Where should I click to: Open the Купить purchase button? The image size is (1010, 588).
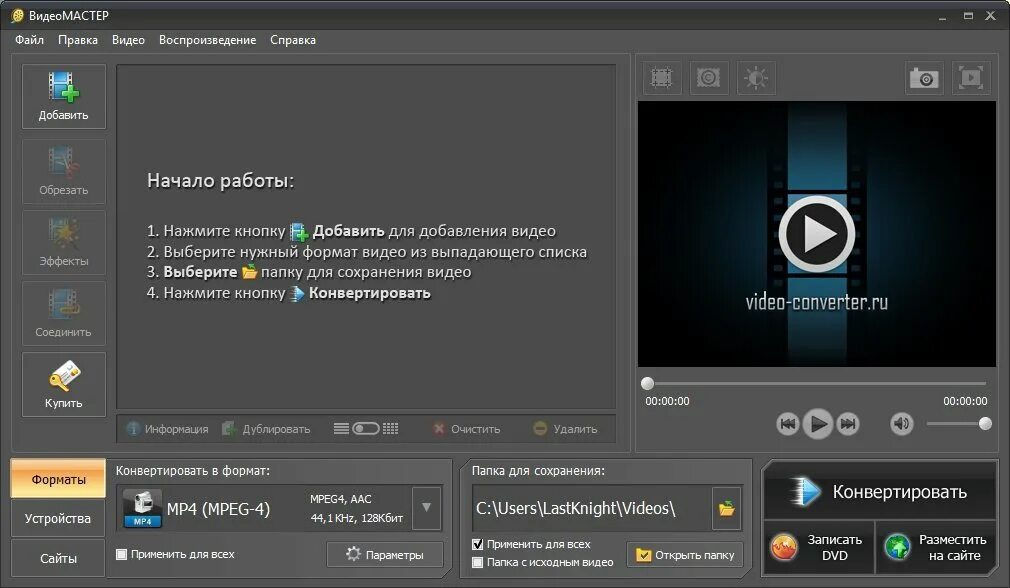(x=64, y=384)
